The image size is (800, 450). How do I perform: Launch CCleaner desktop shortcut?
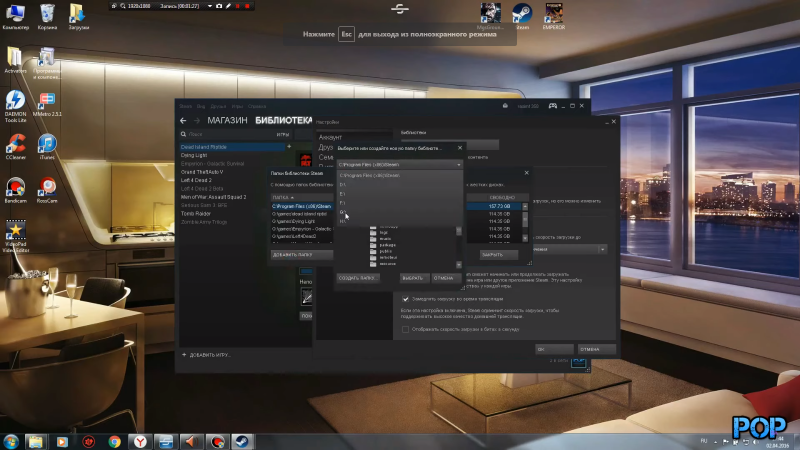(15, 147)
